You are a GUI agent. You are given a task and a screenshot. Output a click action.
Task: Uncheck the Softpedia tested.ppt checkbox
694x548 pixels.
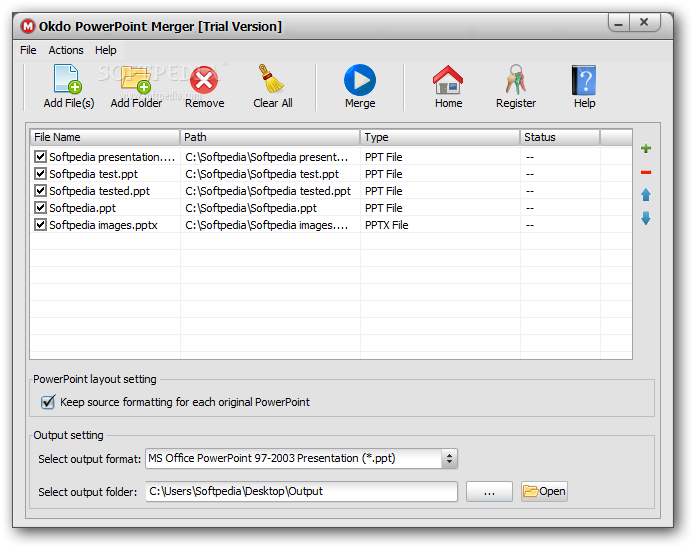(x=40, y=190)
